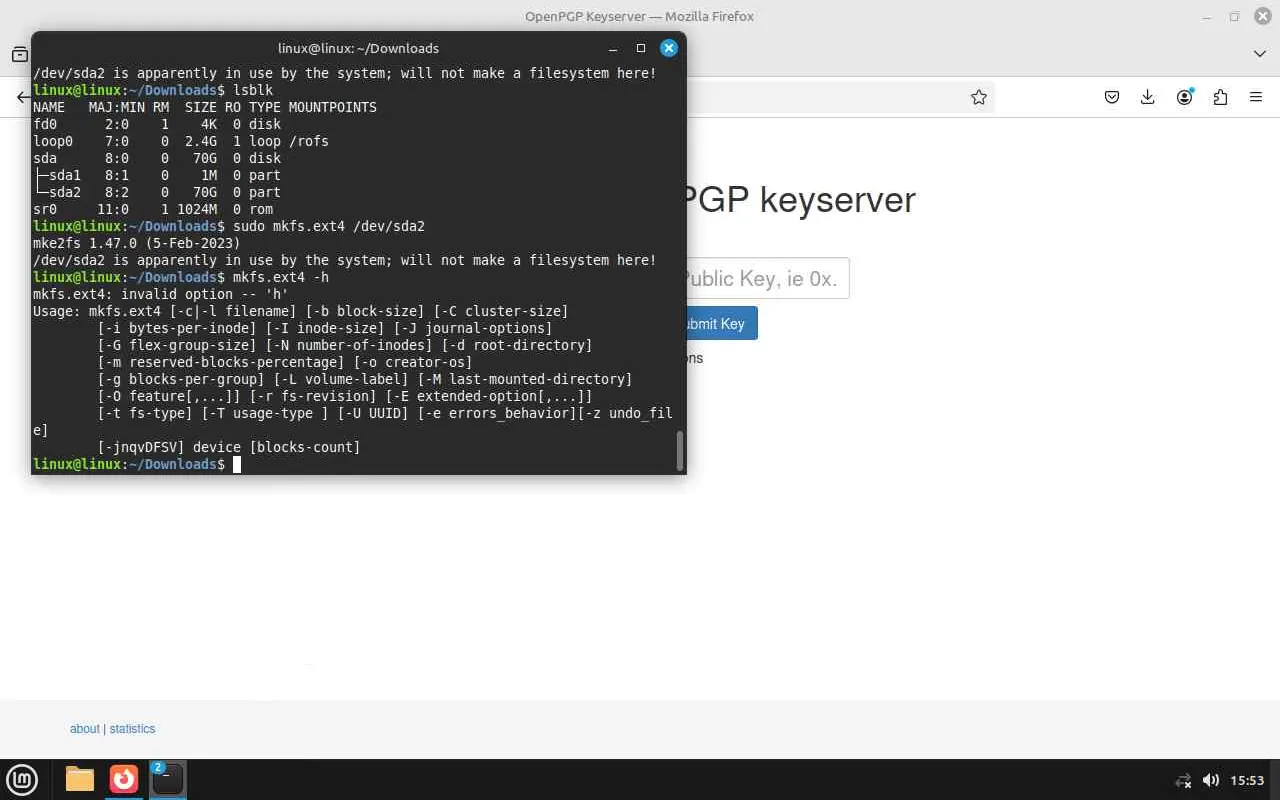
Task: Open the Firefox account icon
Action: [1185, 97]
